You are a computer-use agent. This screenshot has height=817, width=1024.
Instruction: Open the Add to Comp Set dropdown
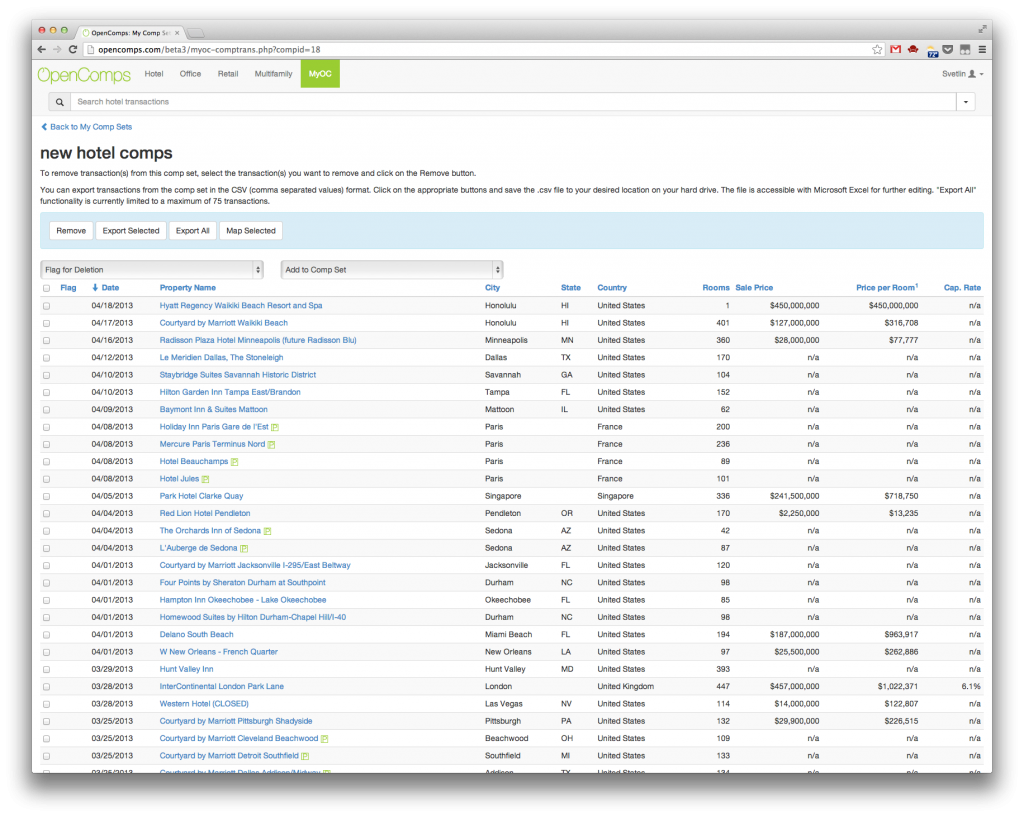[392, 268]
